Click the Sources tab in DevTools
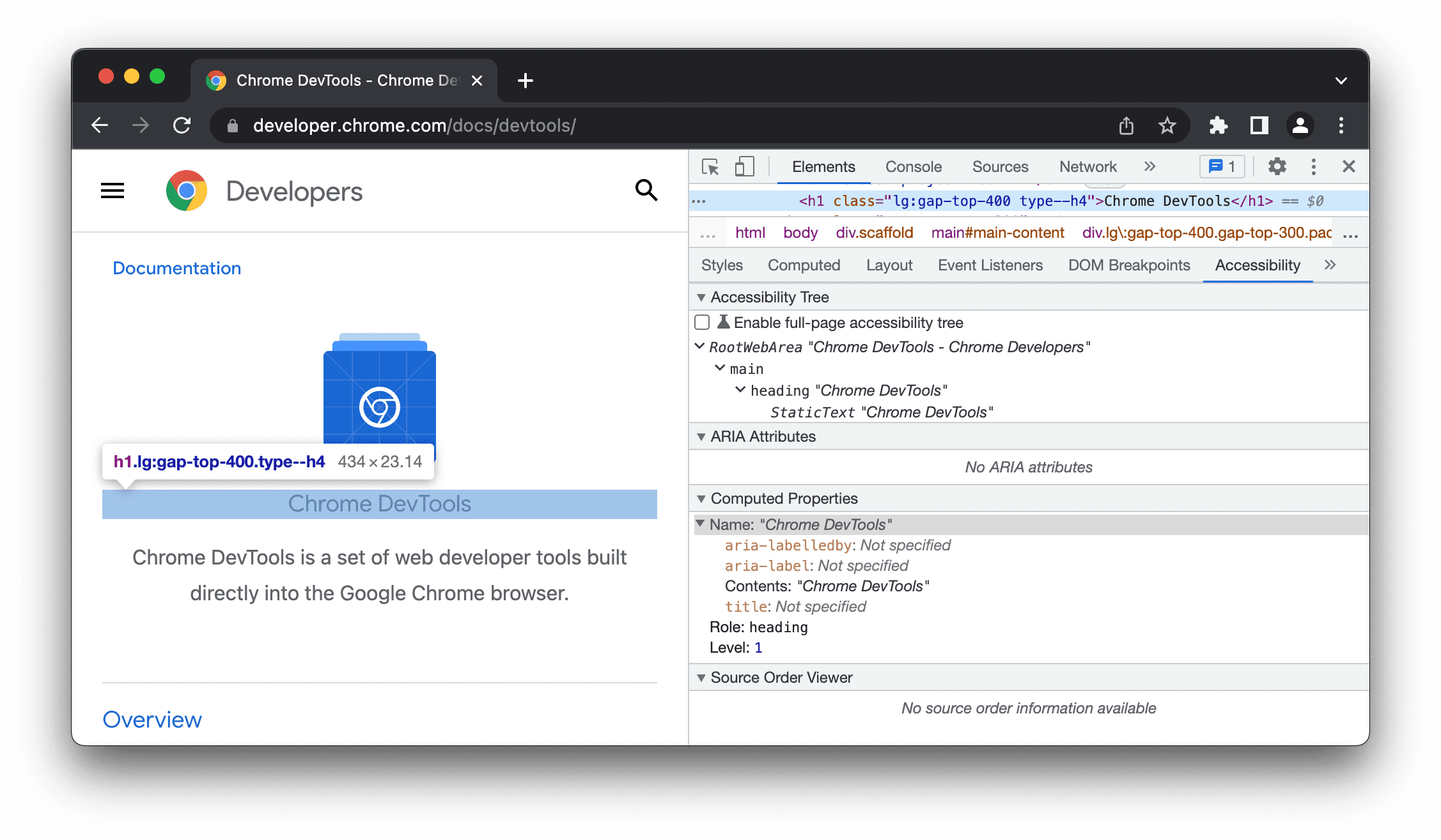This screenshot has width=1441, height=840. click(999, 166)
